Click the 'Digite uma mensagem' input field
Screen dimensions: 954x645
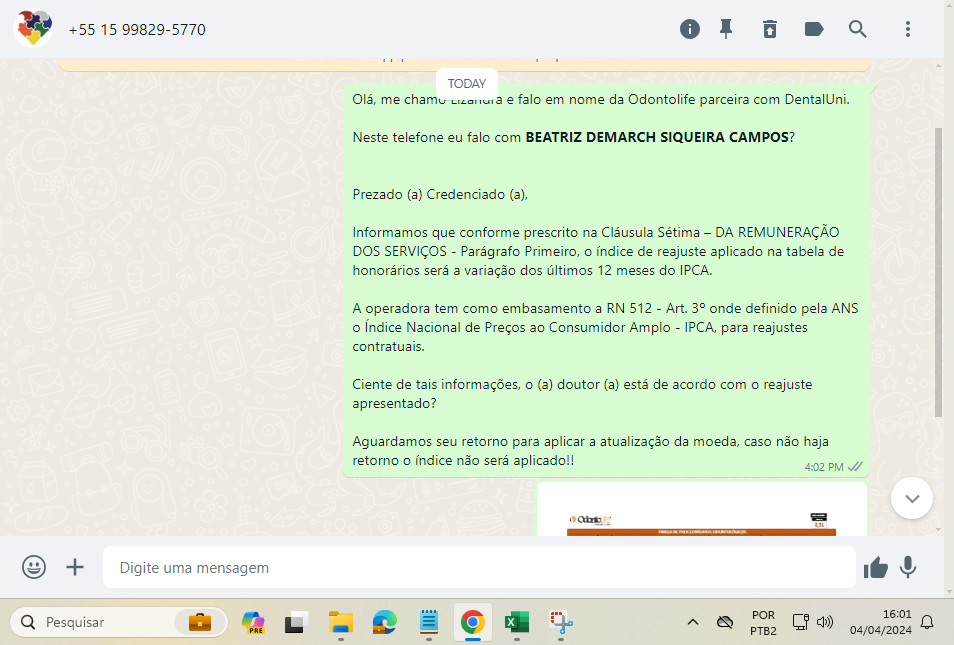pyautogui.click(x=480, y=567)
